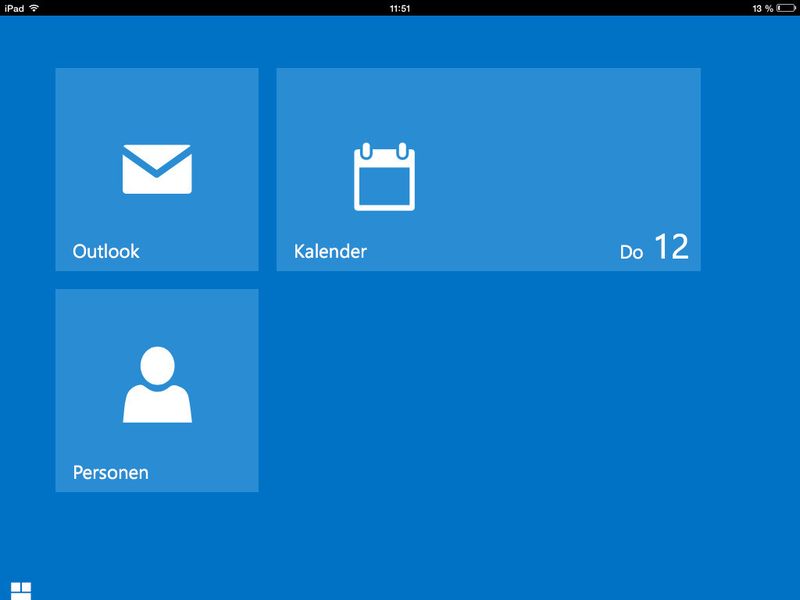Tap the Wi-Fi status icon
This screenshot has width=800, height=600.
(34, 8)
